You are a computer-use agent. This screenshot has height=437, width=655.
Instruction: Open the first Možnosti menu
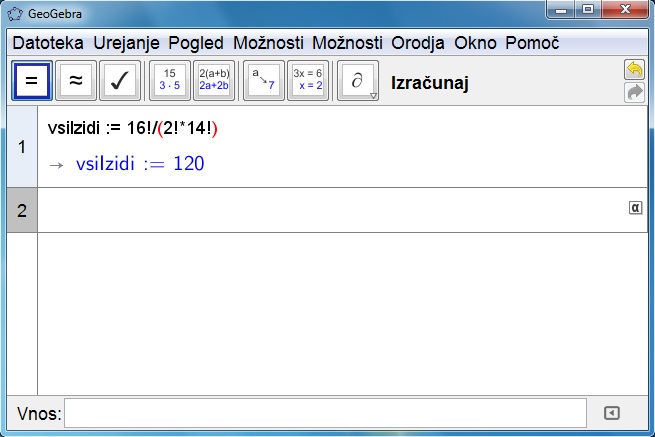pos(268,43)
